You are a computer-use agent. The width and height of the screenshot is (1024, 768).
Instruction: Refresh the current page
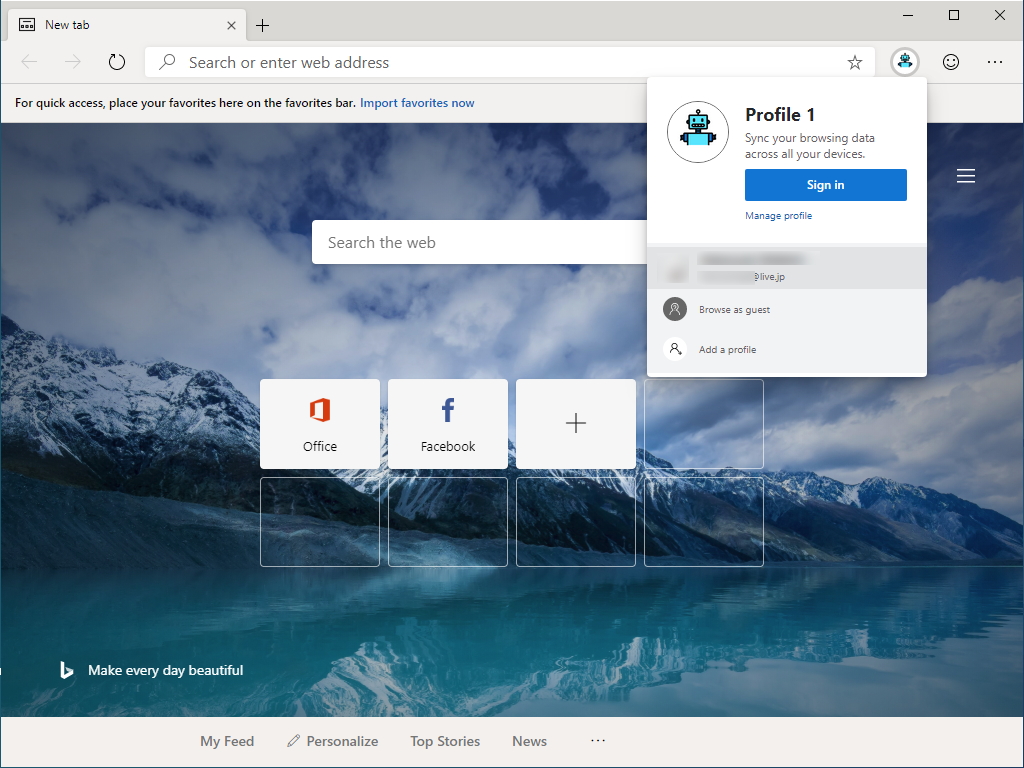116,61
